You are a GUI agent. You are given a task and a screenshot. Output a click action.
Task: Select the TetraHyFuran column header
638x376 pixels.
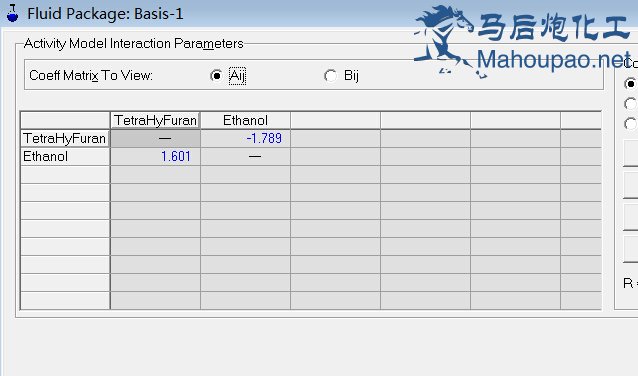point(155,120)
